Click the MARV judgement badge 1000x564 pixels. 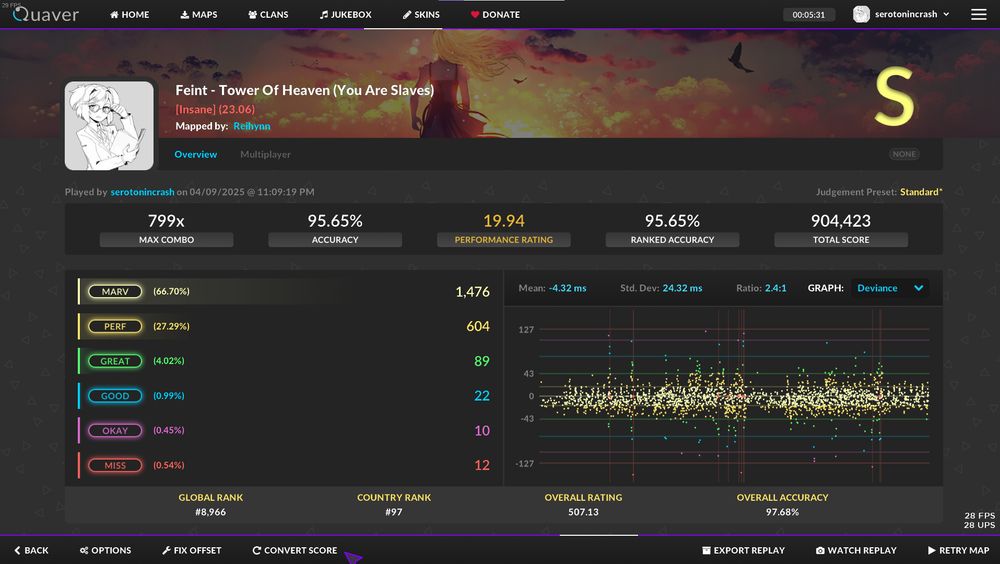tap(115, 292)
